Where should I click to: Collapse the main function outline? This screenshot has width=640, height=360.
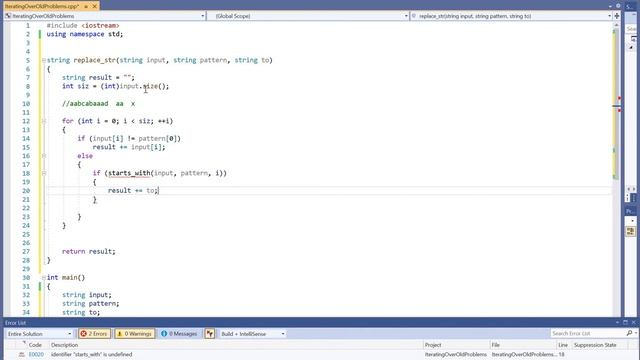44,278
